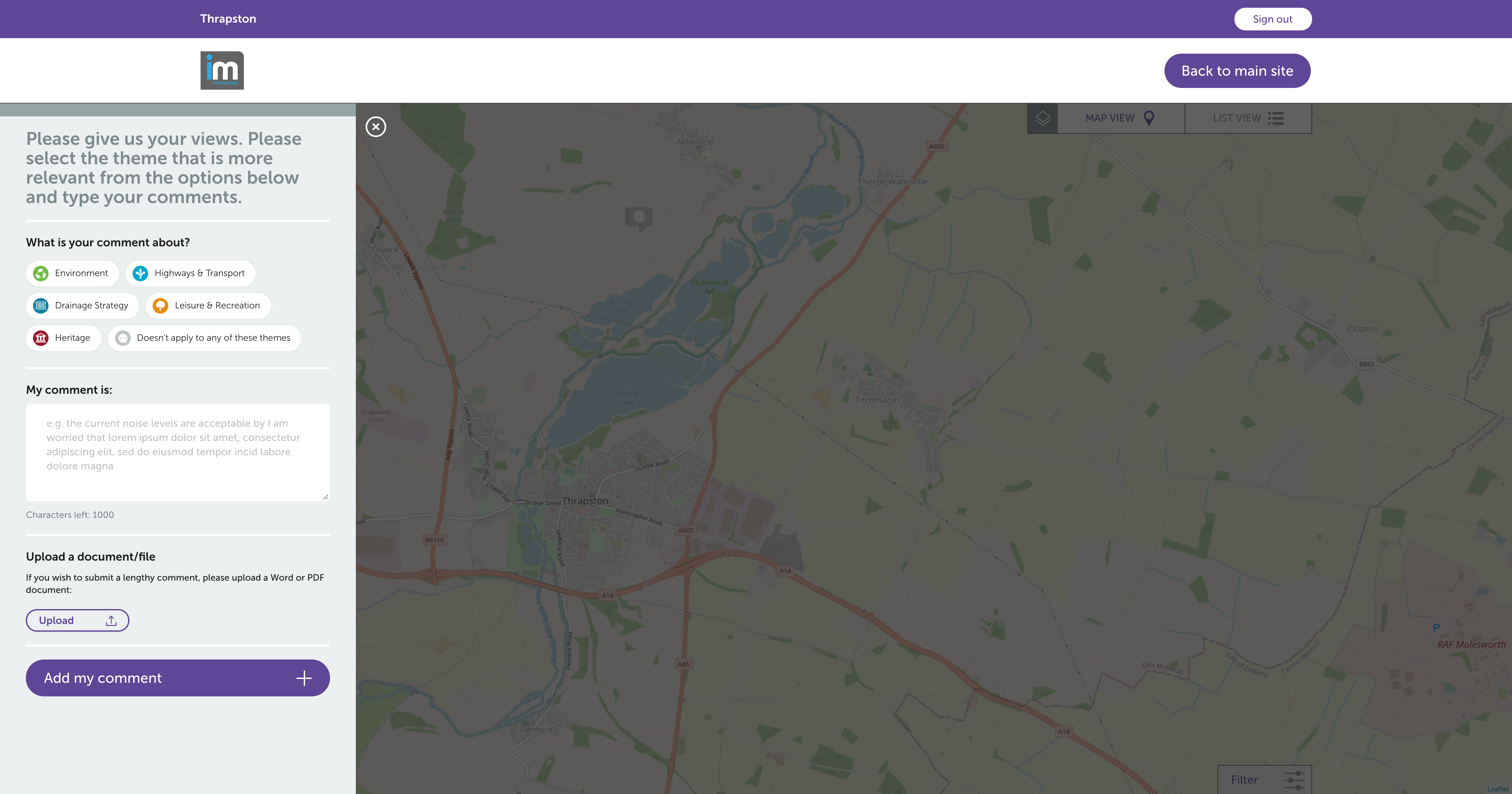The image size is (1512, 794).
Task: Click the IM Properties logo
Action: tap(222, 70)
